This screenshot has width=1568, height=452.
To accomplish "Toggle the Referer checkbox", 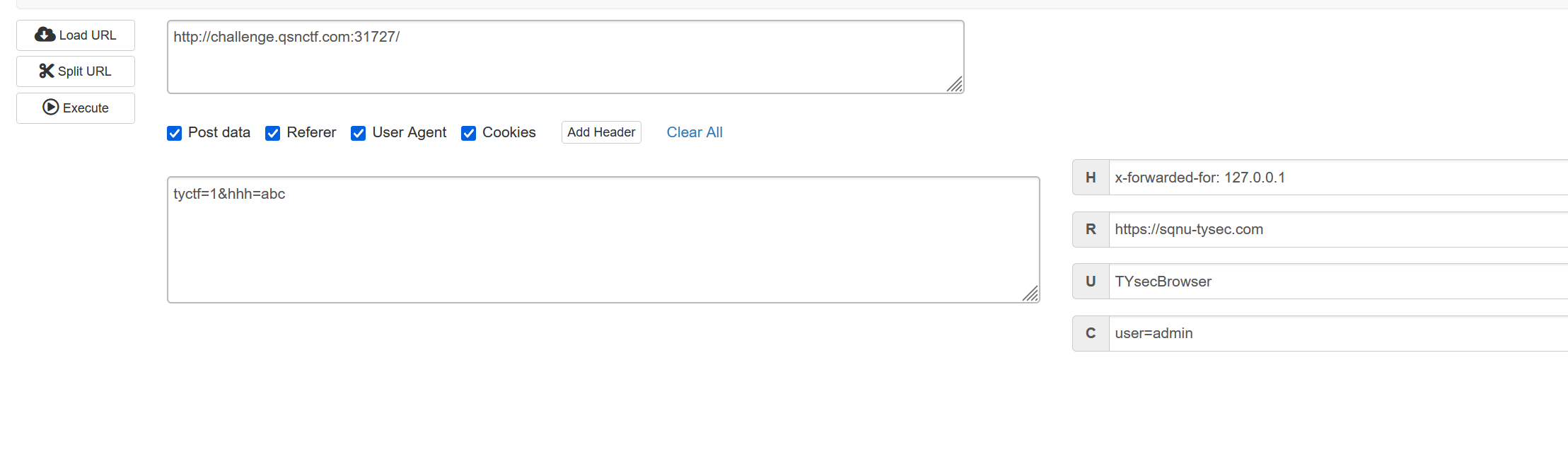I will (273, 133).
